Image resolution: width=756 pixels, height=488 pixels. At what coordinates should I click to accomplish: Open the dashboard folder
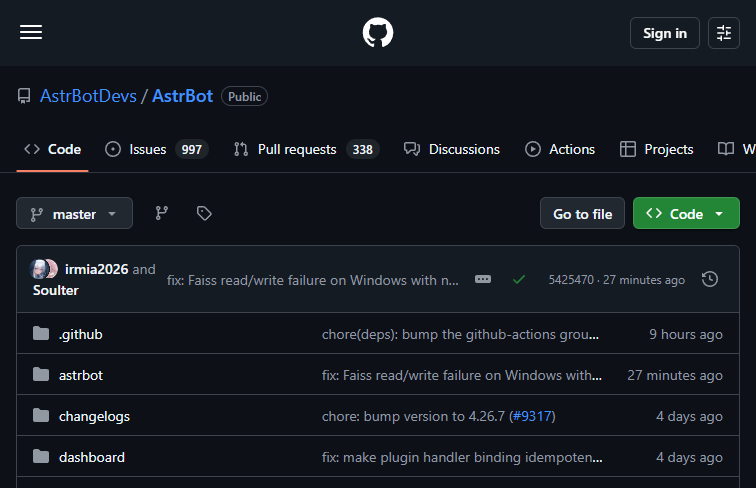coord(92,457)
